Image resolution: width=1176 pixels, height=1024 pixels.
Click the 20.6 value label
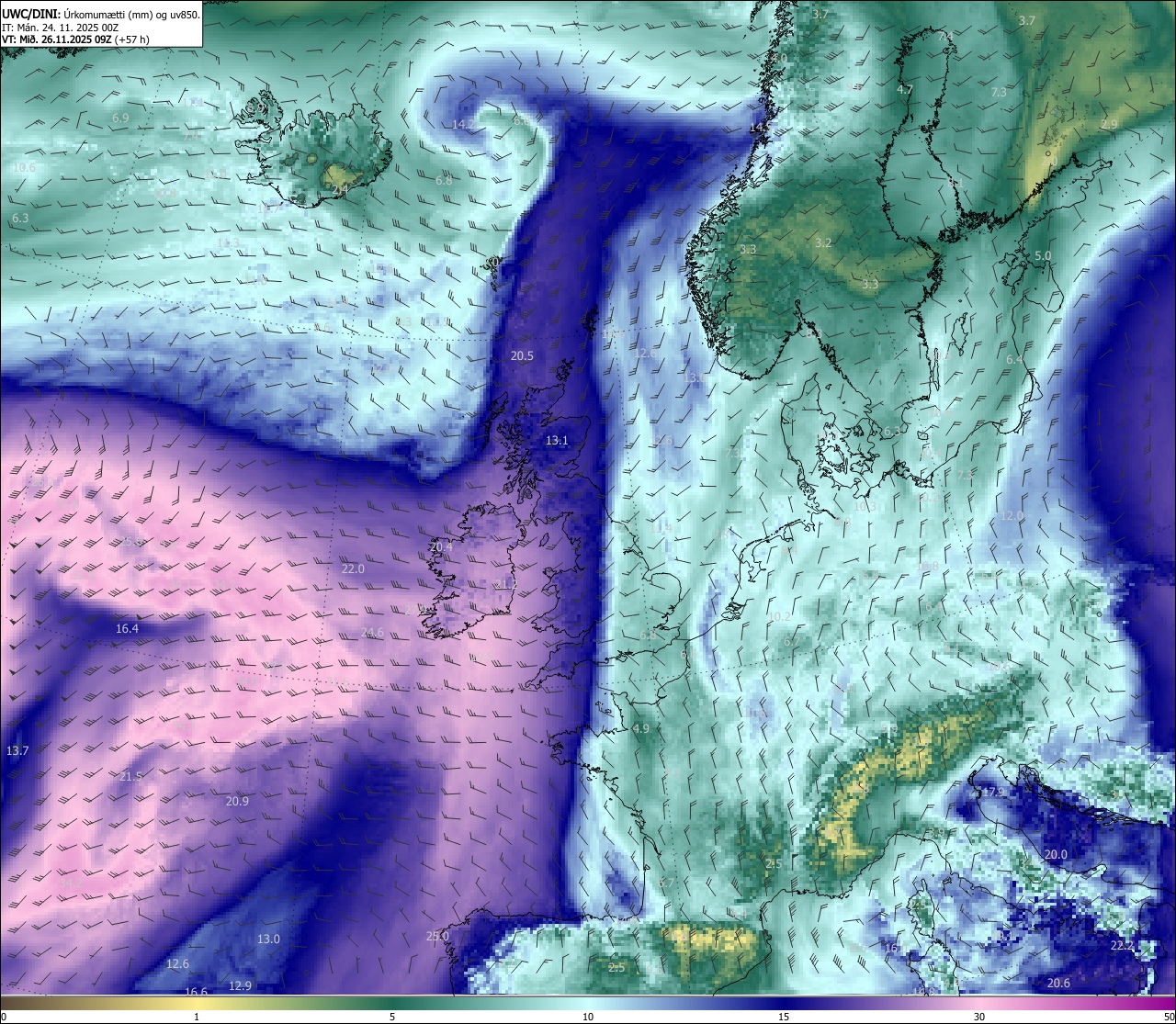[1058, 983]
